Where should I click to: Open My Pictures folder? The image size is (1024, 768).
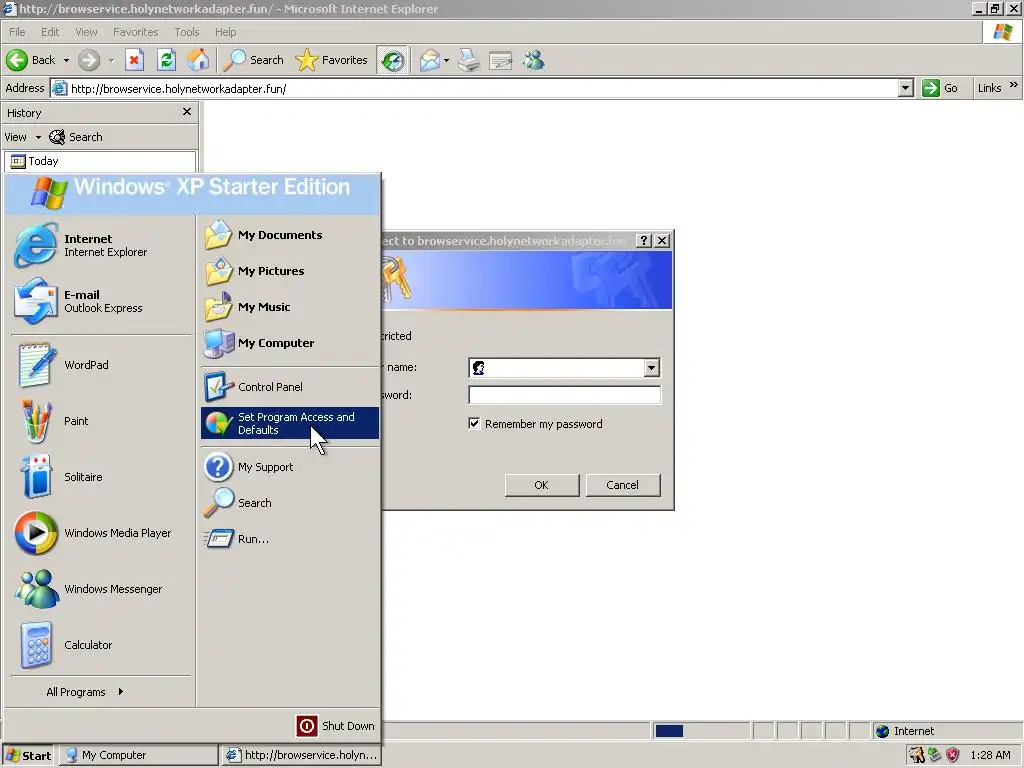click(289, 271)
